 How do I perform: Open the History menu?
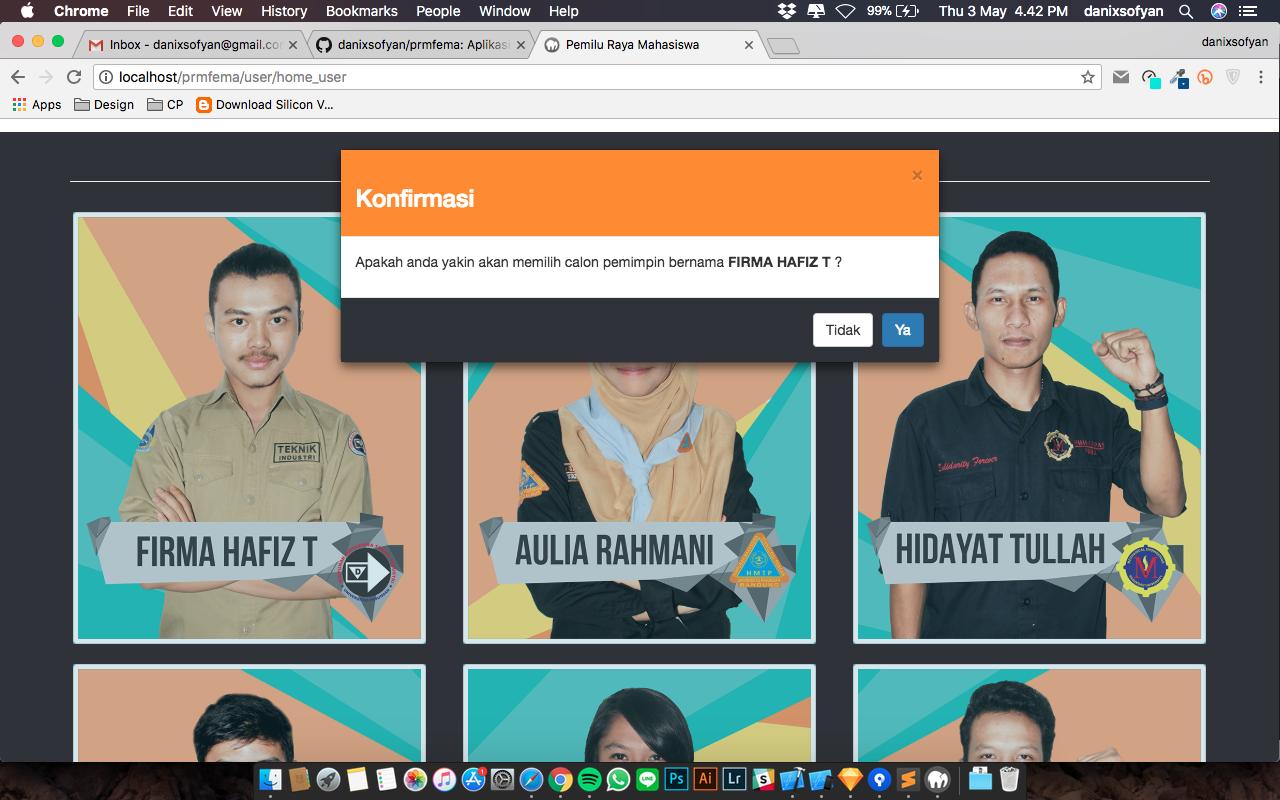[284, 11]
